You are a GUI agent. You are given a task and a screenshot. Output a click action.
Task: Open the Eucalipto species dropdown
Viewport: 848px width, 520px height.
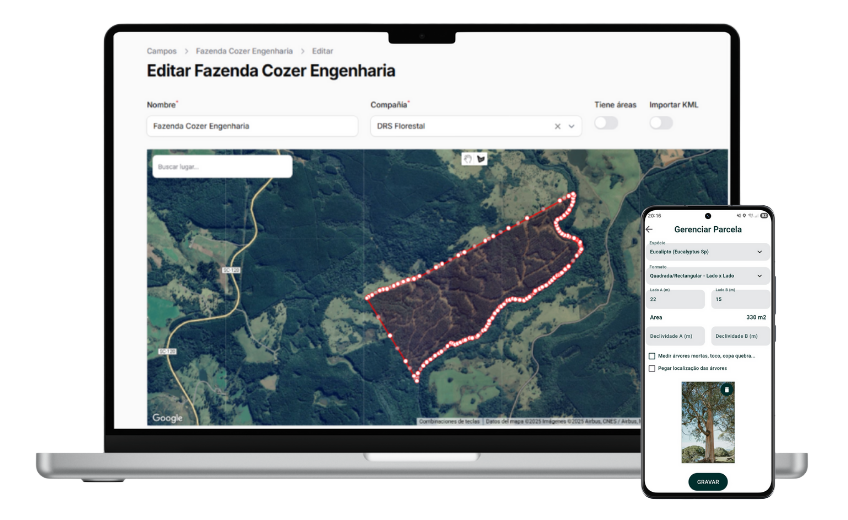[759, 252]
